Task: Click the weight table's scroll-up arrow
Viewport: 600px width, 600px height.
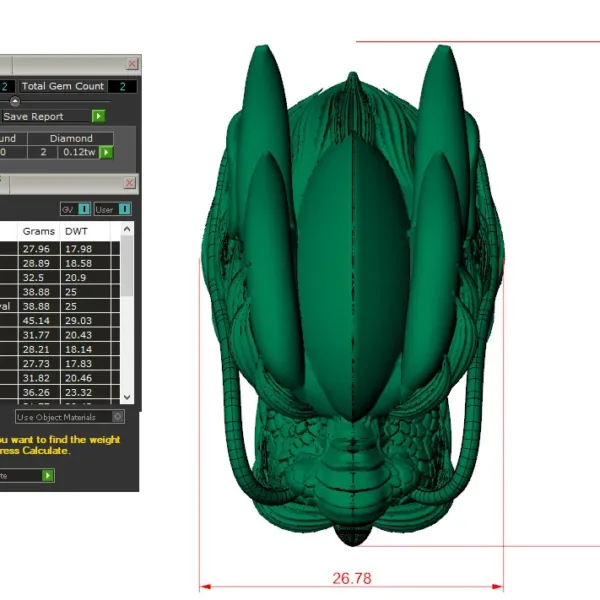Action: coord(127,229)
